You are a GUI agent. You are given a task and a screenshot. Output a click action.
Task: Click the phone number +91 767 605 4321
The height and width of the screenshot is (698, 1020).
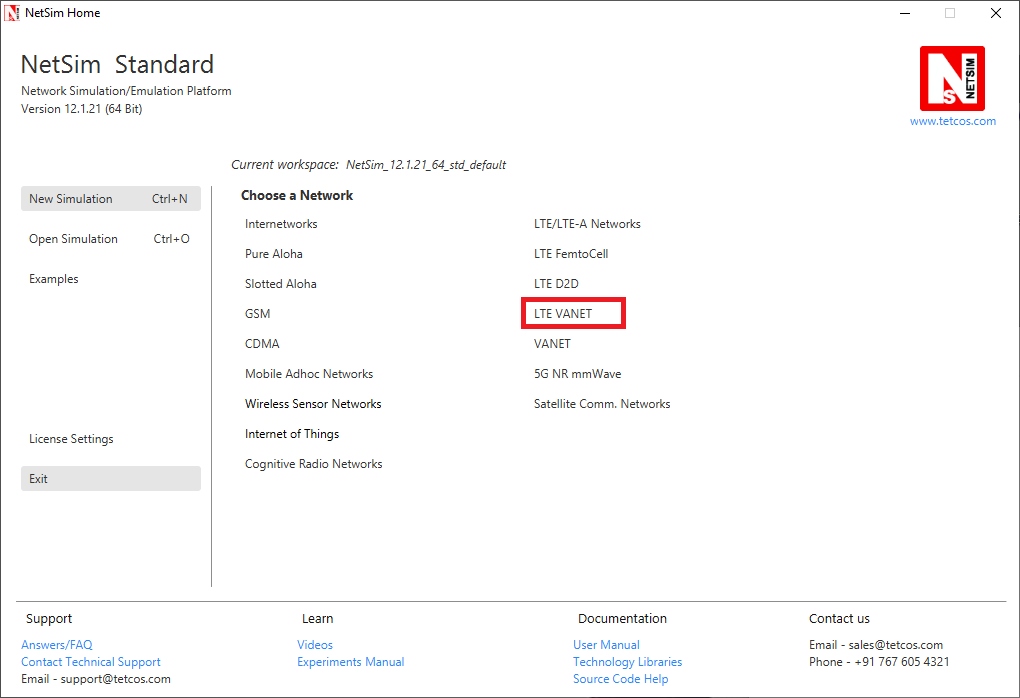902,662
